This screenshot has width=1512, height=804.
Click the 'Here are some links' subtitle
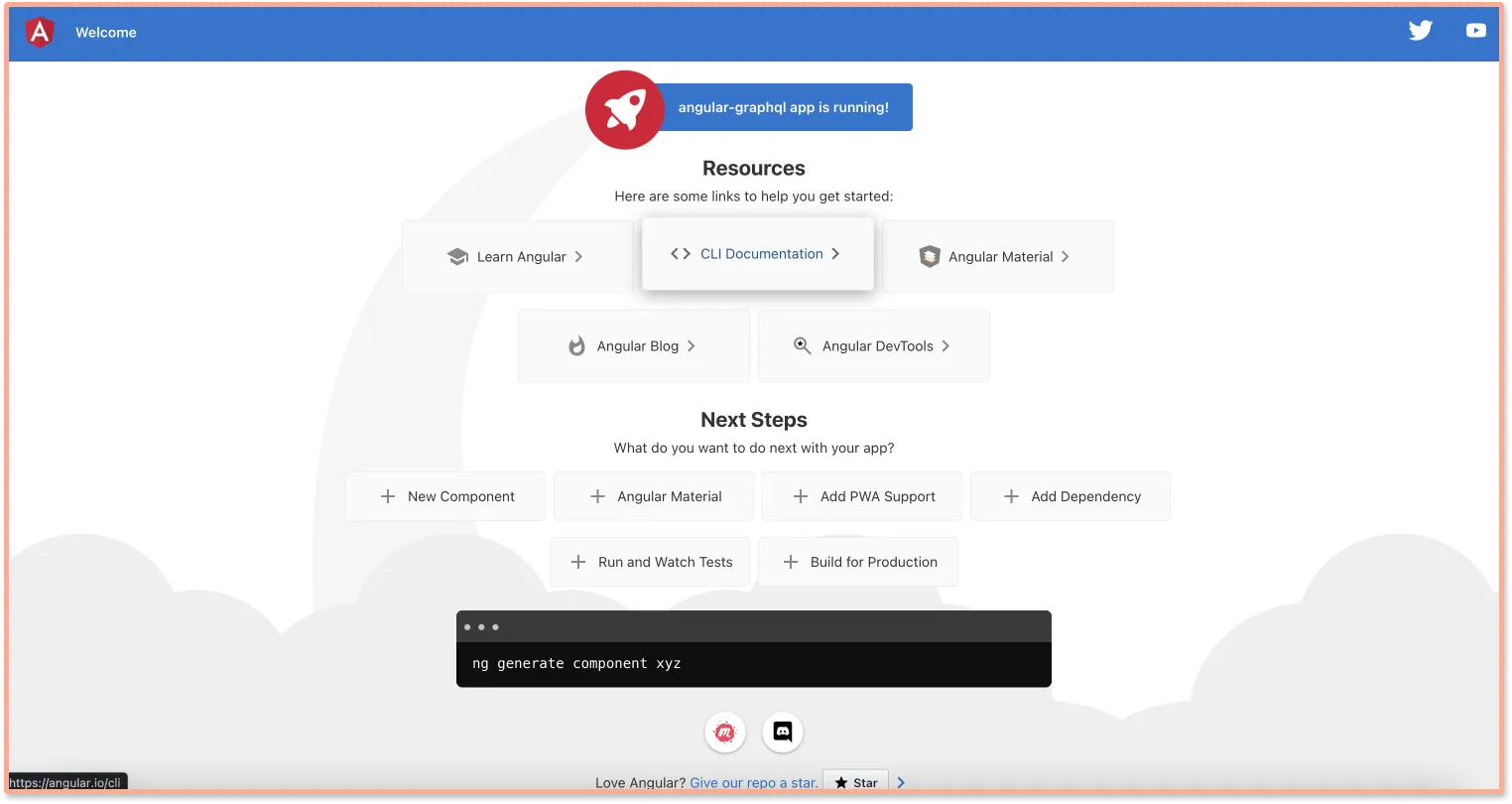(754, 197)
